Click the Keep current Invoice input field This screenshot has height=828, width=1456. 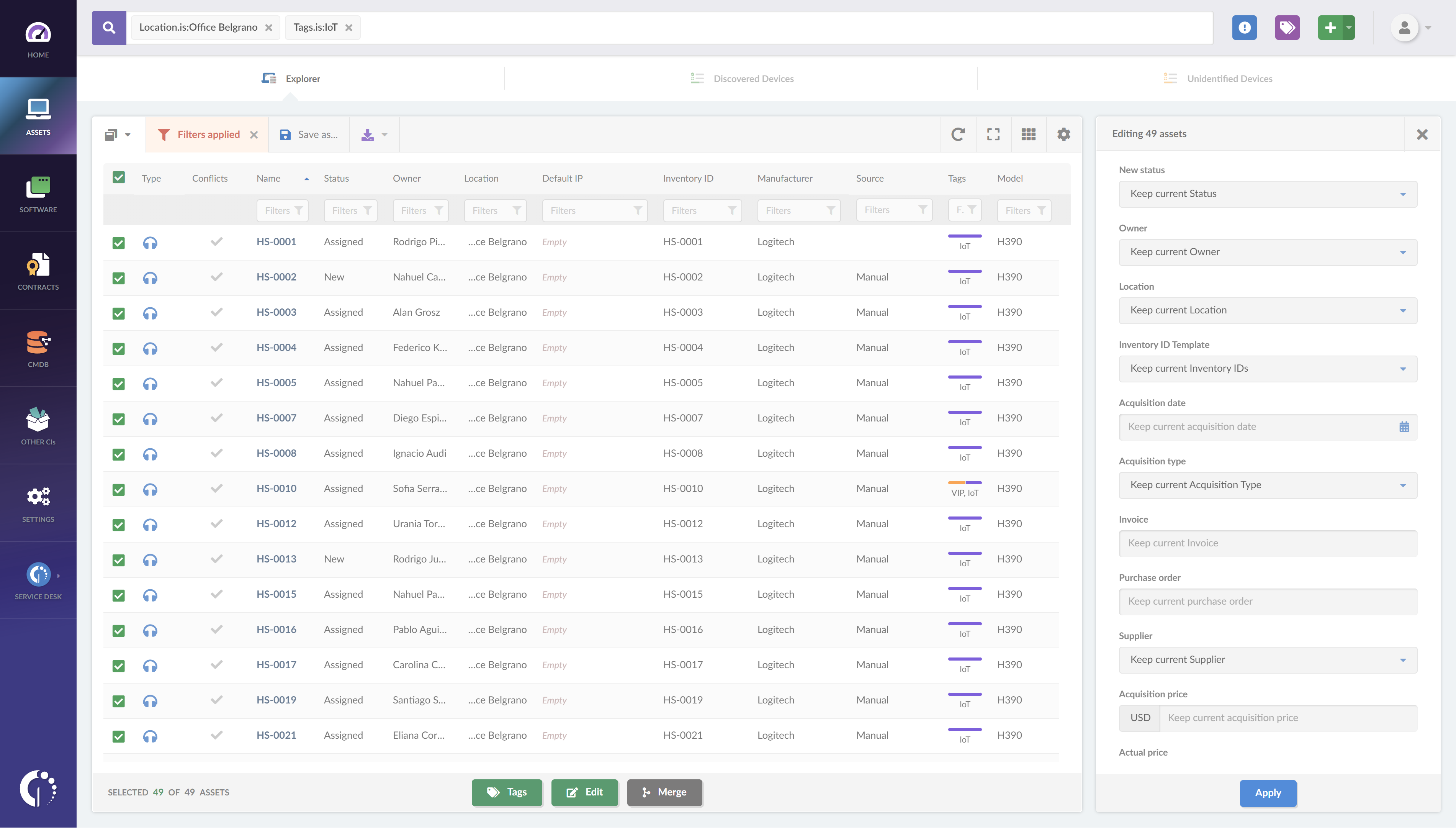pos(1267,543)
